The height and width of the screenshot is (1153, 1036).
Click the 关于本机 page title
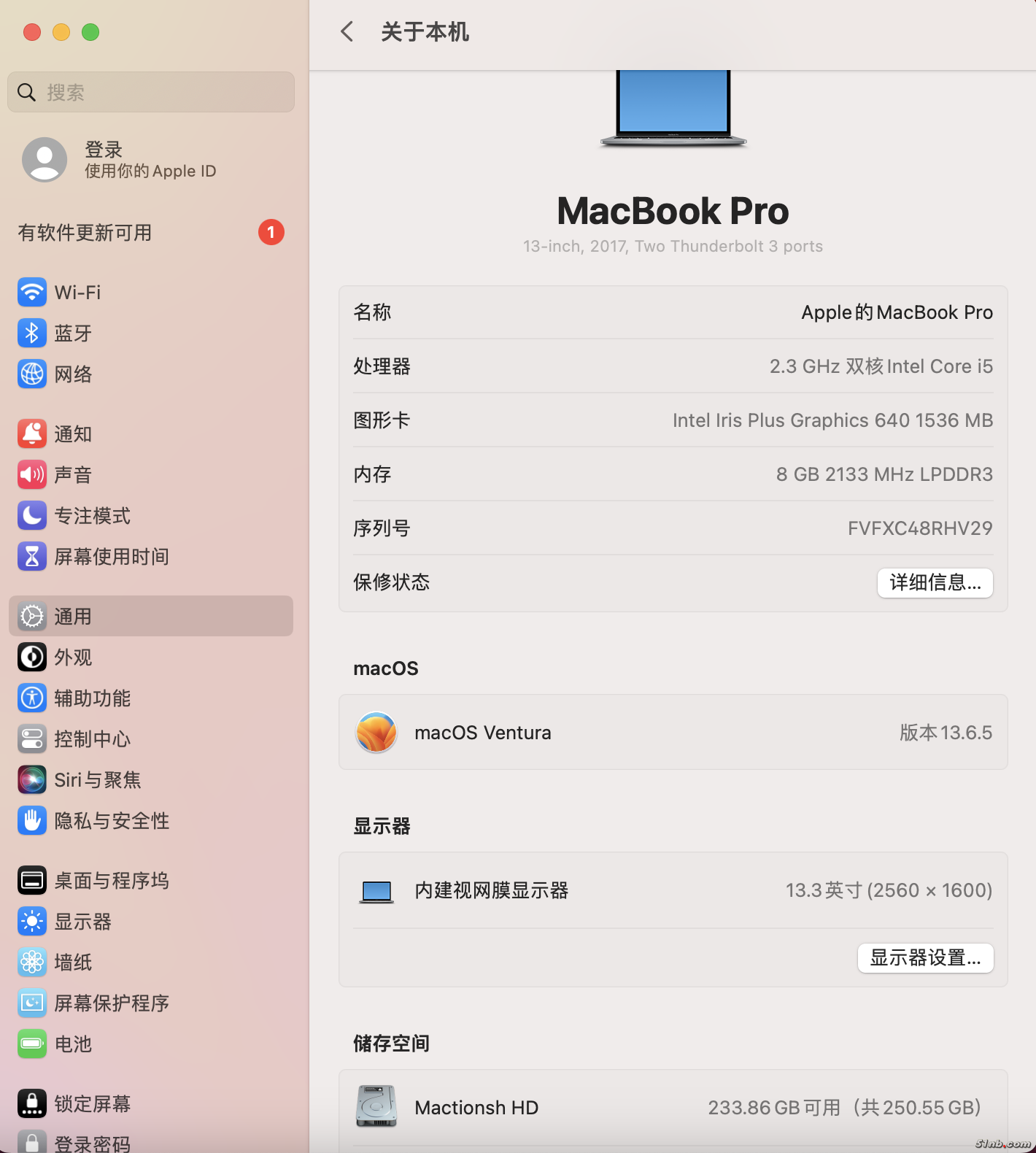(425, 32)
